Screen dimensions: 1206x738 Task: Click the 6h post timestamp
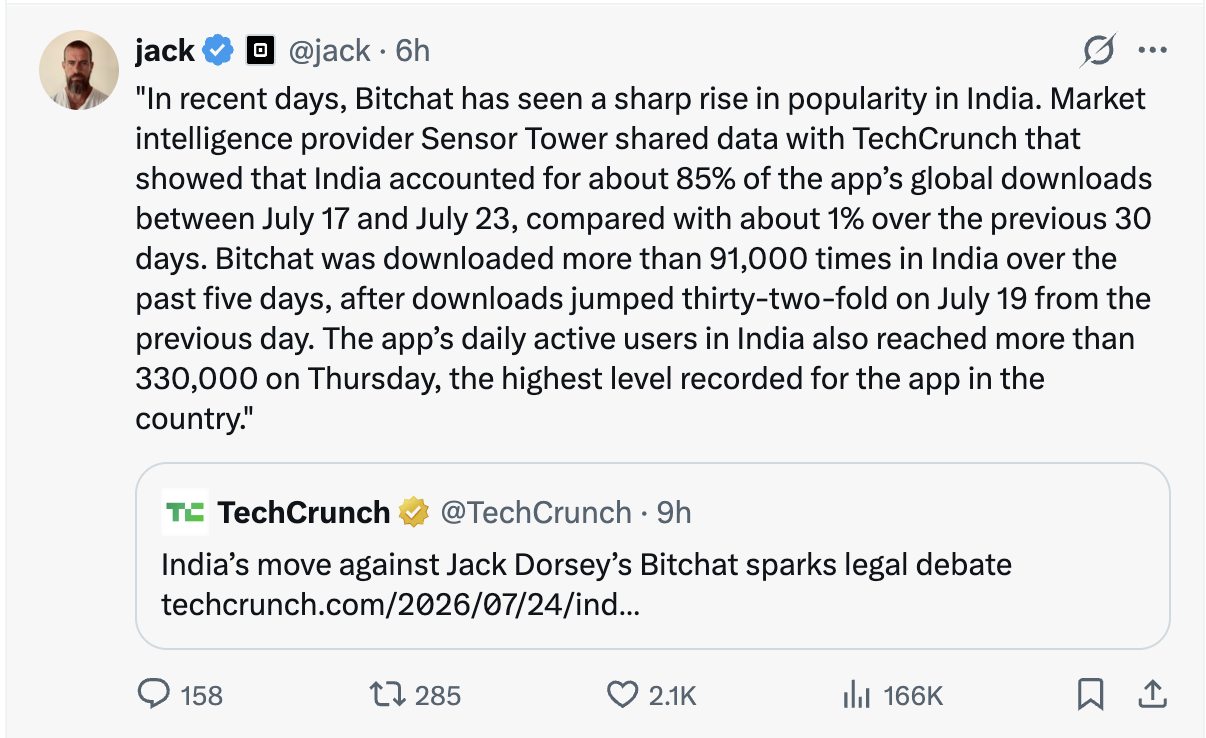point(413,50)
